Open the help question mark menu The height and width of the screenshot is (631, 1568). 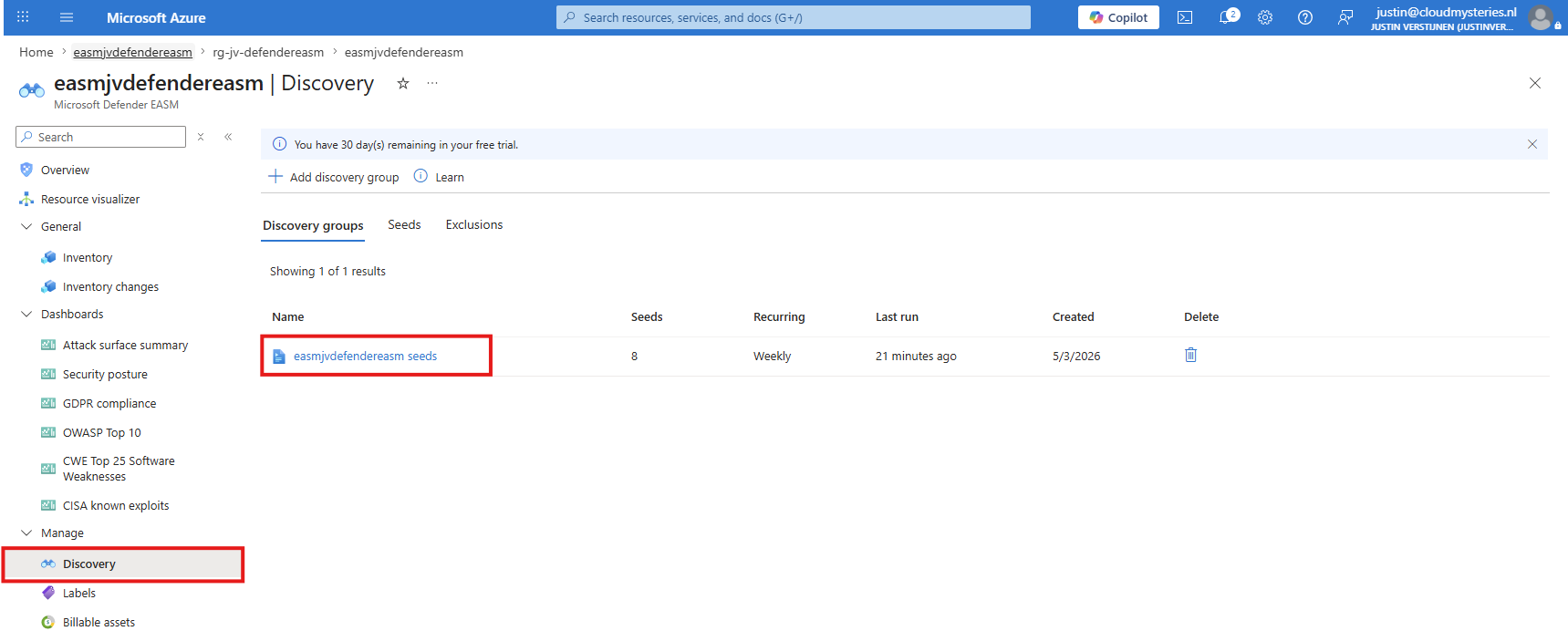click(1305, 17)
